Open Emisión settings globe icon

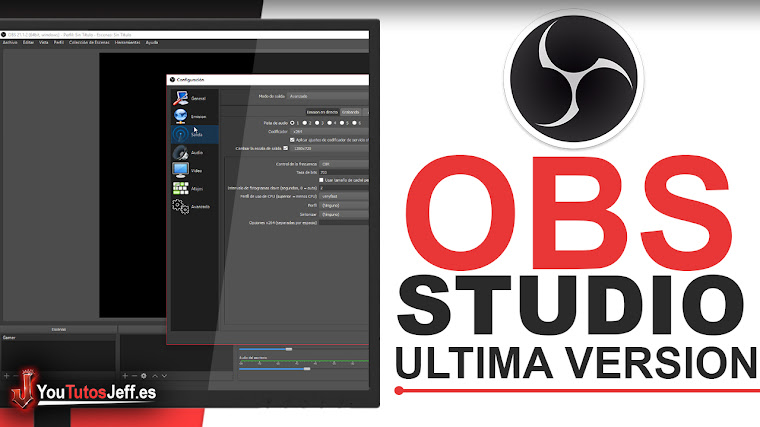point(180,116)
